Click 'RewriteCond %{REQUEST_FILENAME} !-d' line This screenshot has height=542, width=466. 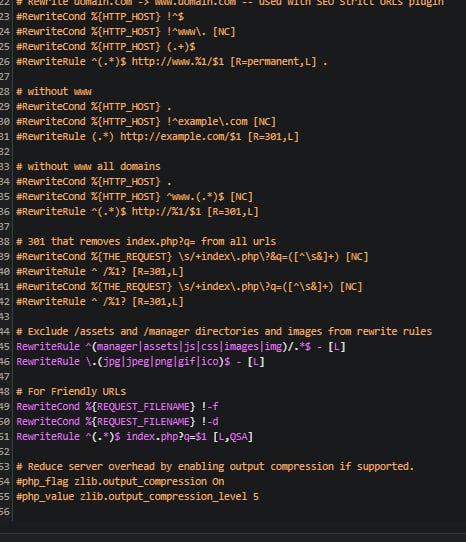point(118,422)
